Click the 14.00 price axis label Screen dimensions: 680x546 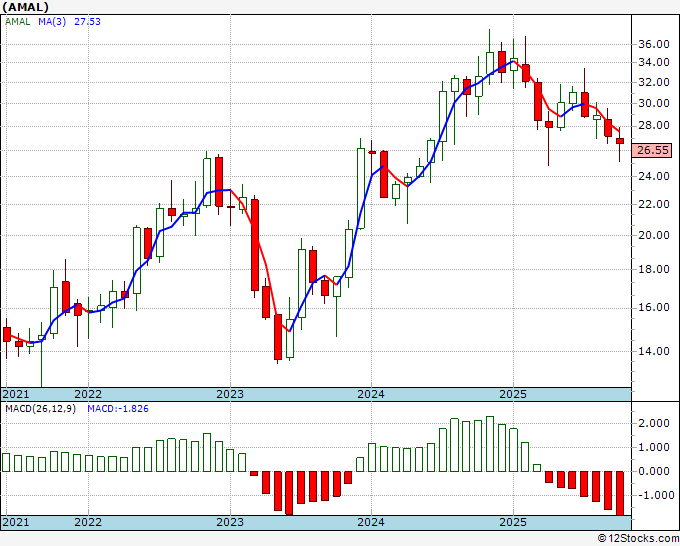654,352
